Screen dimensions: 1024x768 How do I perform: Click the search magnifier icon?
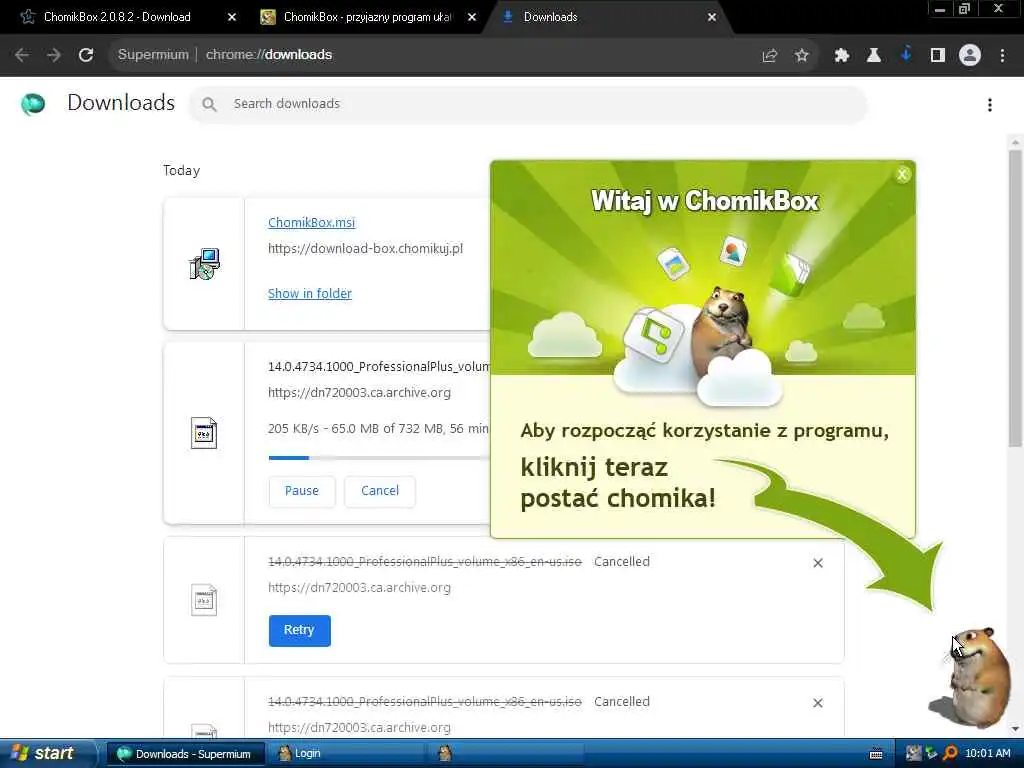(209, 104)
